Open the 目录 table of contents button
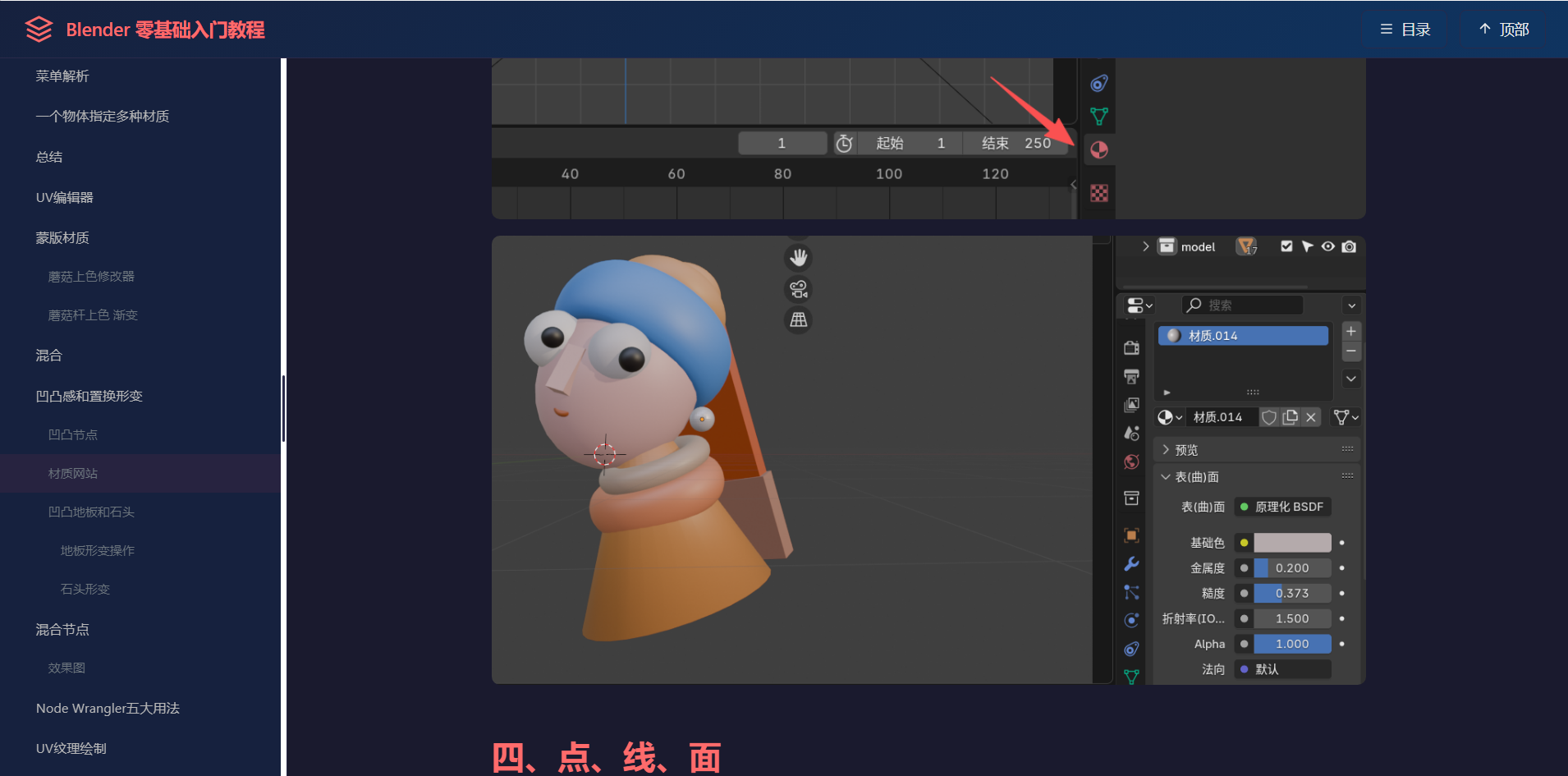1568x776 pixels. (x=1405, y=30)
